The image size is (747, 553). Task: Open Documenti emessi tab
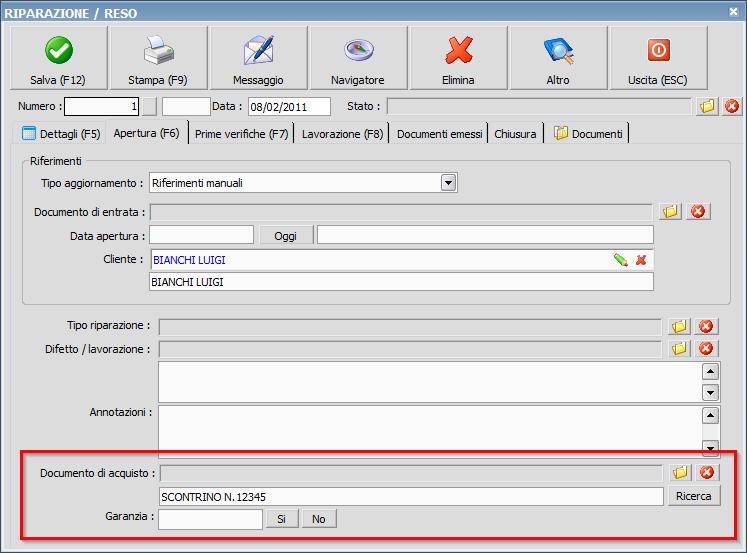point(439,134)
